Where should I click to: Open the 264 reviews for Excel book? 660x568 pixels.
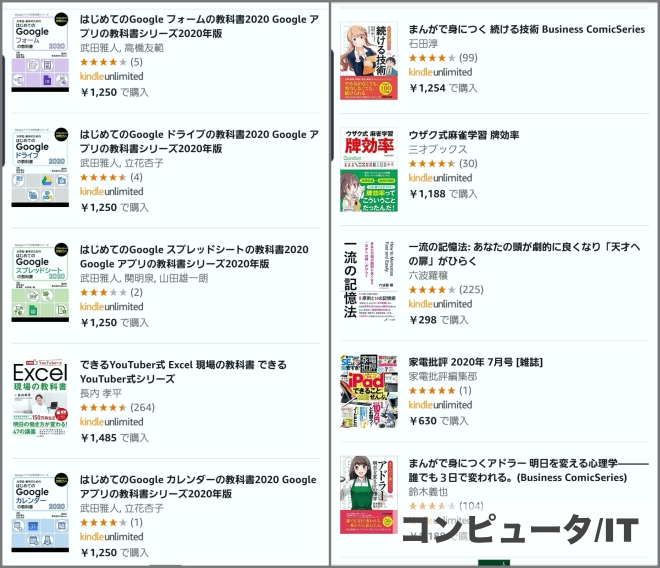[x=142, y=407]
